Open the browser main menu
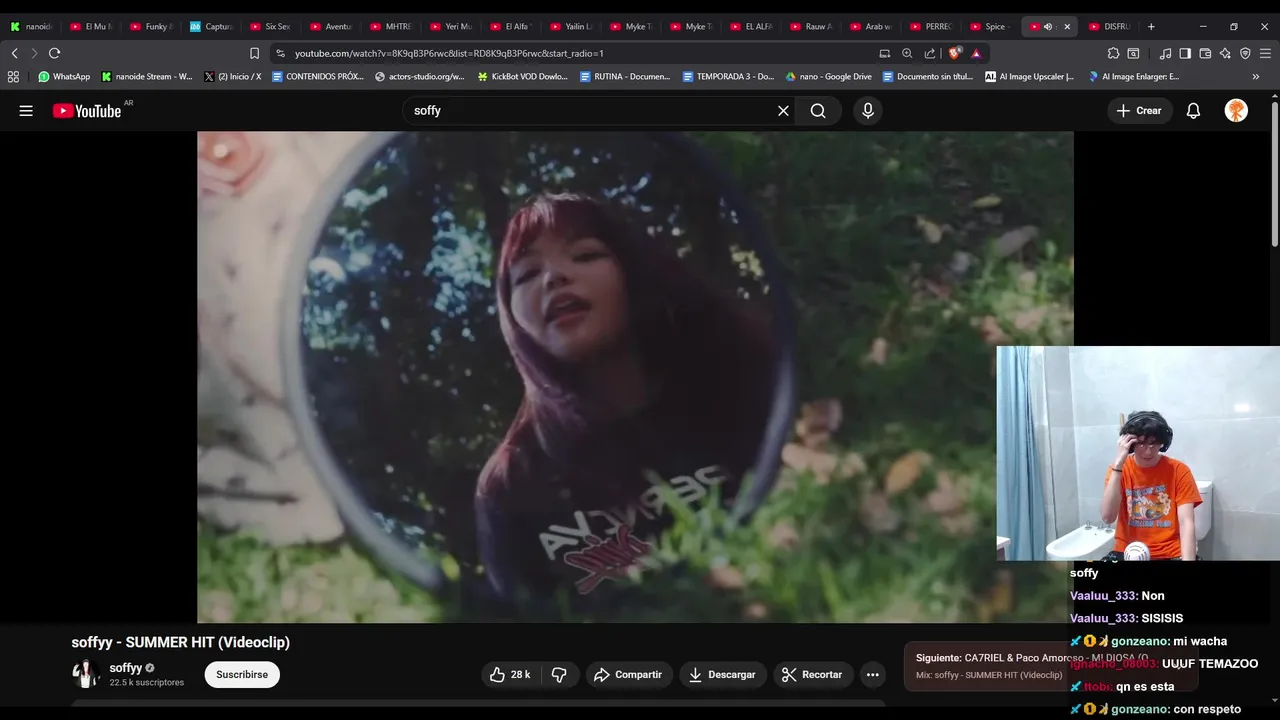 click(x=1265, y=53)
